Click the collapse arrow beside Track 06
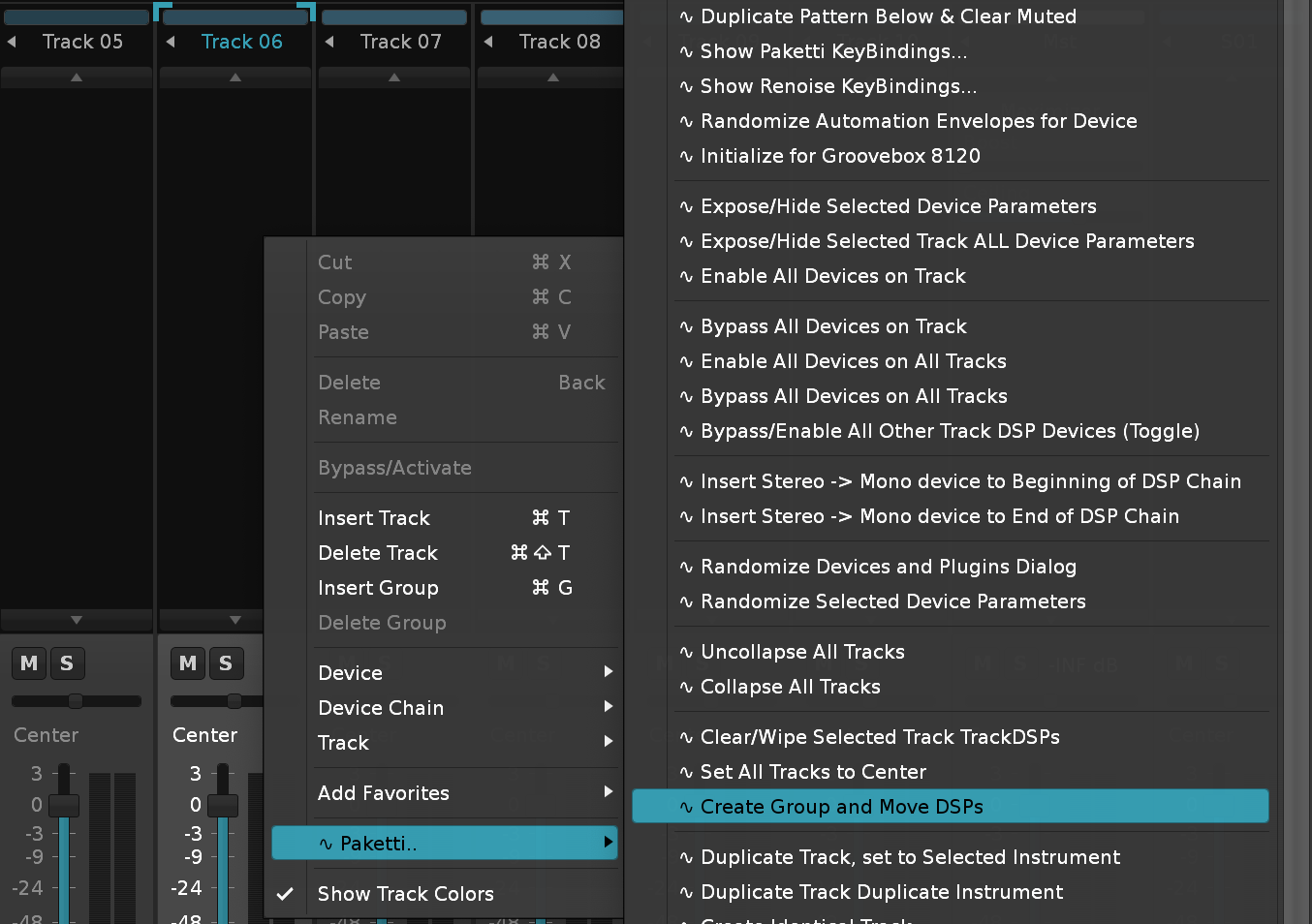This screenshot has width=1312, height=924. (171, 42)
